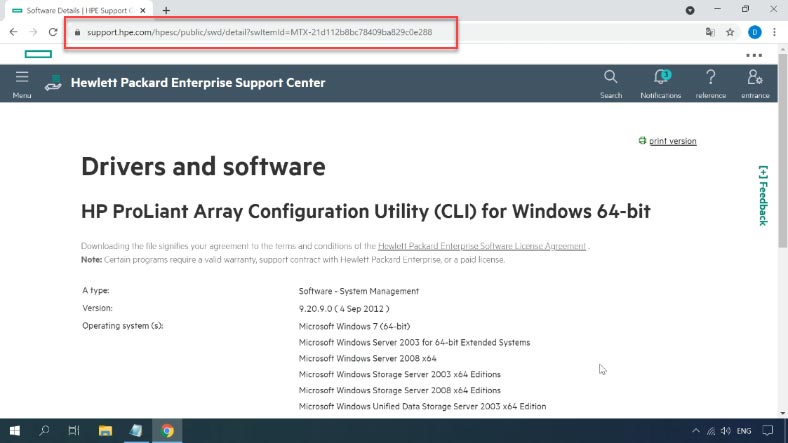Click Windows Server 2003 for 64-bit Extended Systems
Screen dimensions: 788x443
tap(414, 343)
